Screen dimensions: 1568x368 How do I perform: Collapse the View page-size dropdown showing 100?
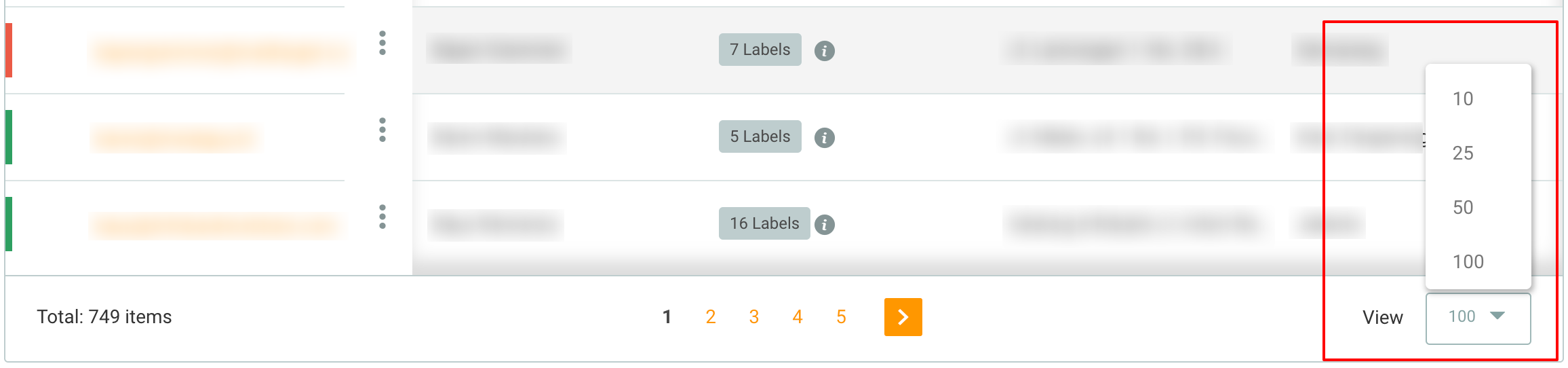tap(1477, 317)
